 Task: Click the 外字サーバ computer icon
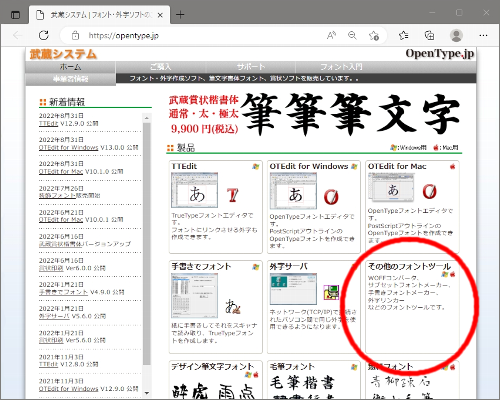click(331, 292)
